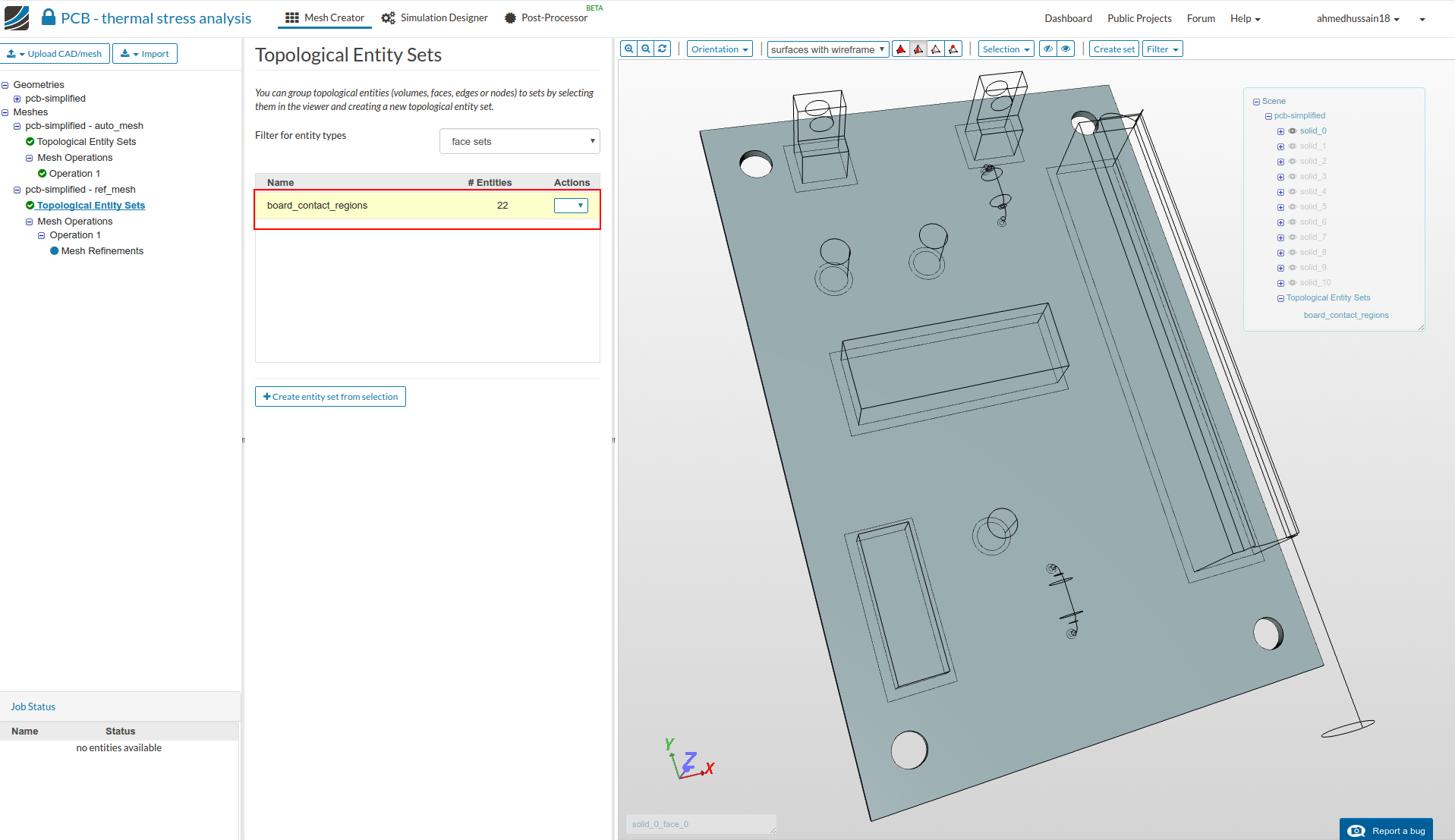Click the XYZ axis orientation triad
The width and height of the screenshot is (1455, 840).
click(x=688, y=759)
